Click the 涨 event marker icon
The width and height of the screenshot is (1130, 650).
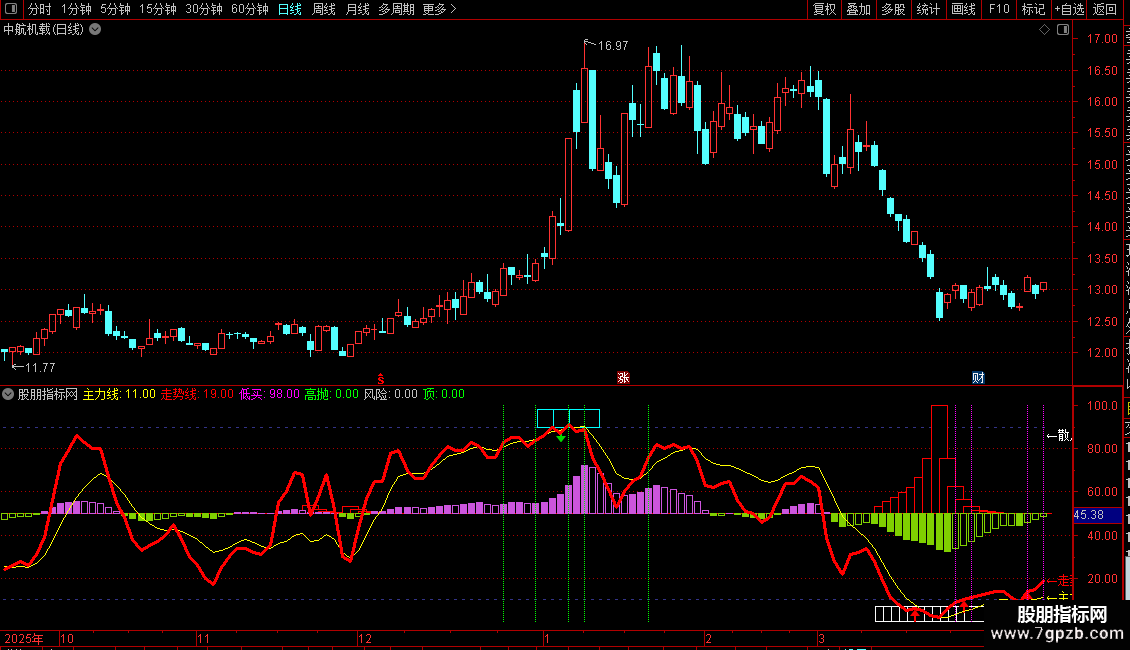coord(623,378)
